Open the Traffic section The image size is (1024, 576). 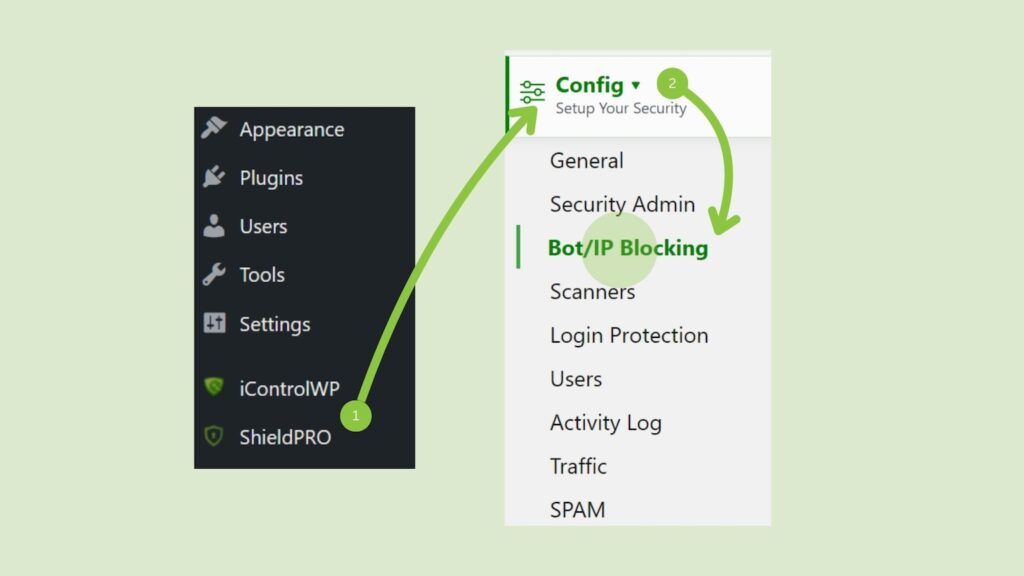pyautogui.click(x=578, y=466)
